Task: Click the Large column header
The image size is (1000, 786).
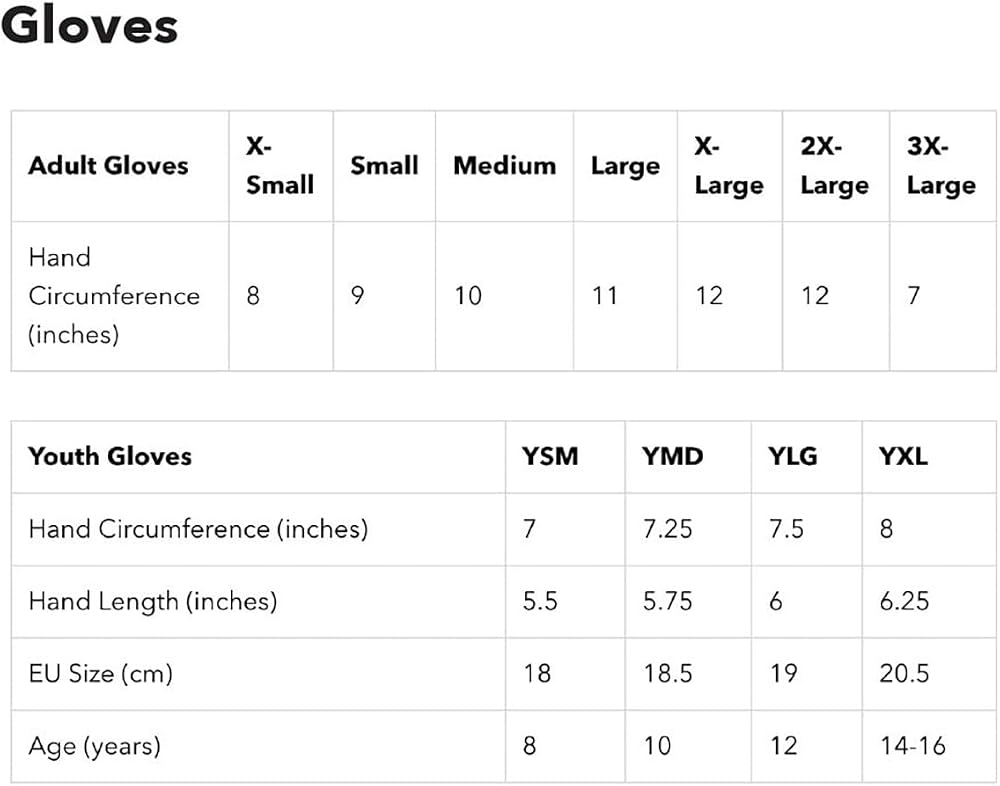Action: (x=626, y=167)
